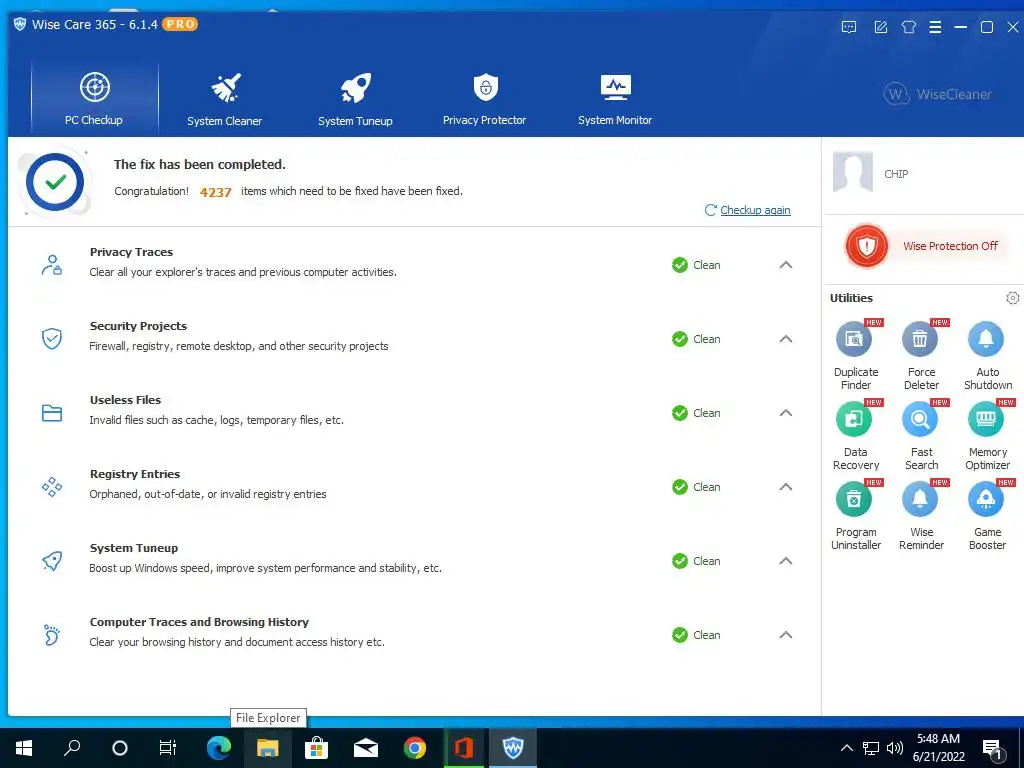Collapse the Privacy Traces section chevron

pyautogui.click(x=786, y=265)
